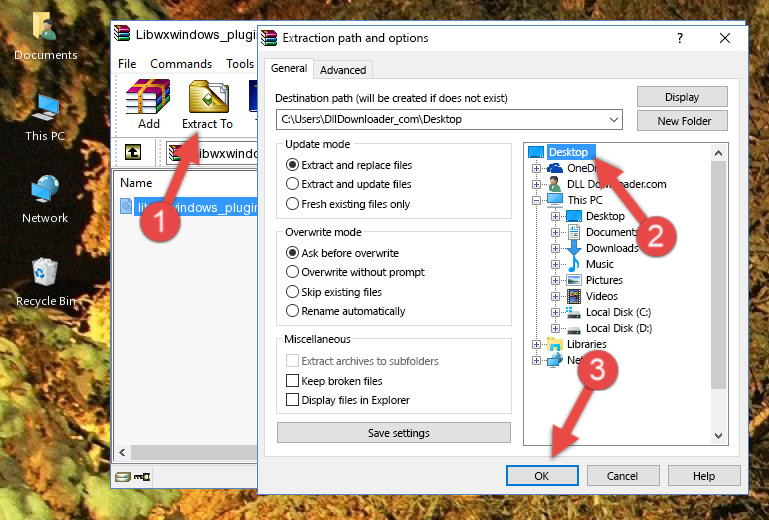This screenshot has width=769, height=520.
Task: Click the Cancel button
Action: tap(623, 476)
